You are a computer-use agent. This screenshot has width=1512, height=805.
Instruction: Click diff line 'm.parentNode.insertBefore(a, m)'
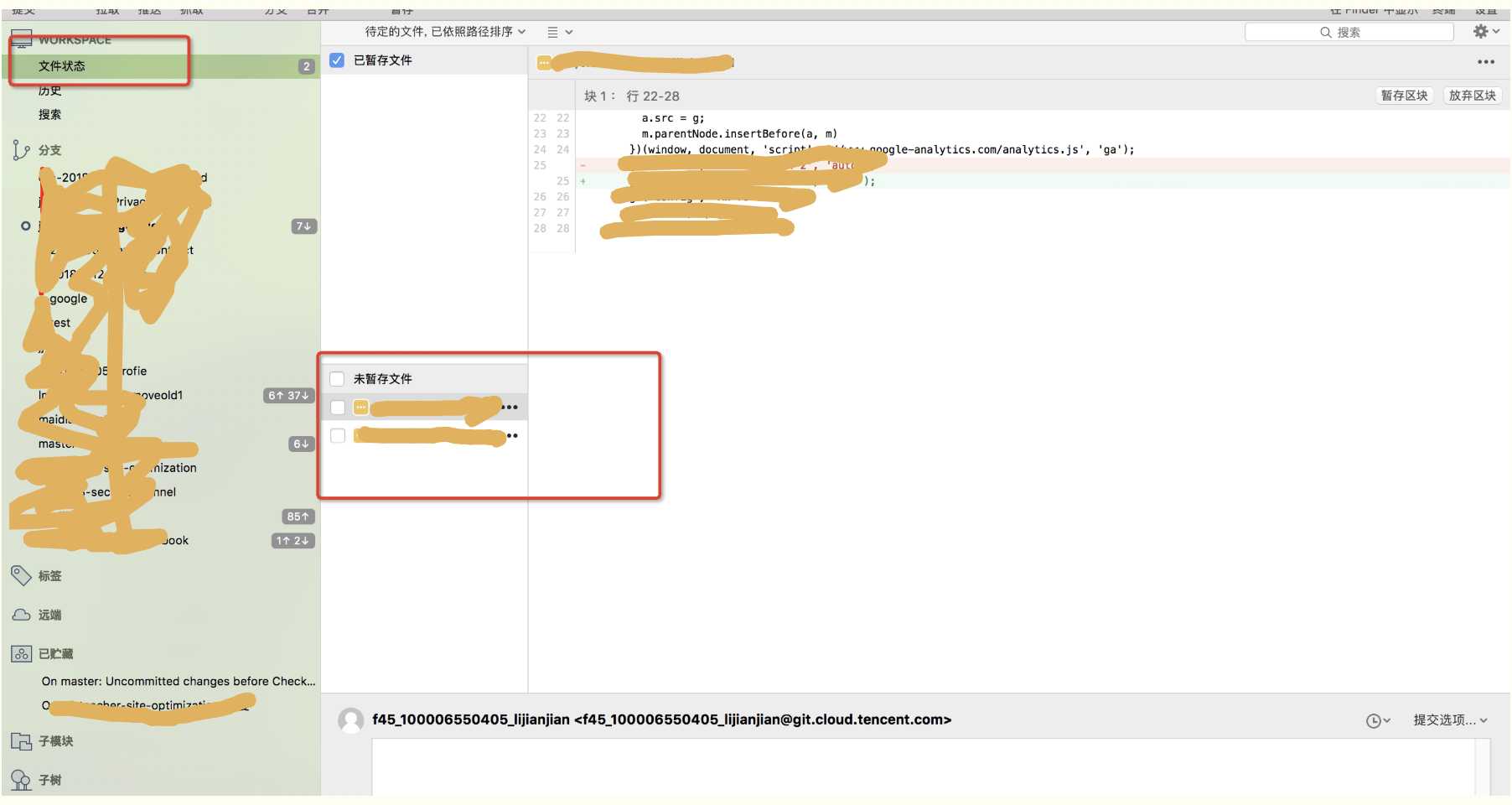click(x=739, y=134)
